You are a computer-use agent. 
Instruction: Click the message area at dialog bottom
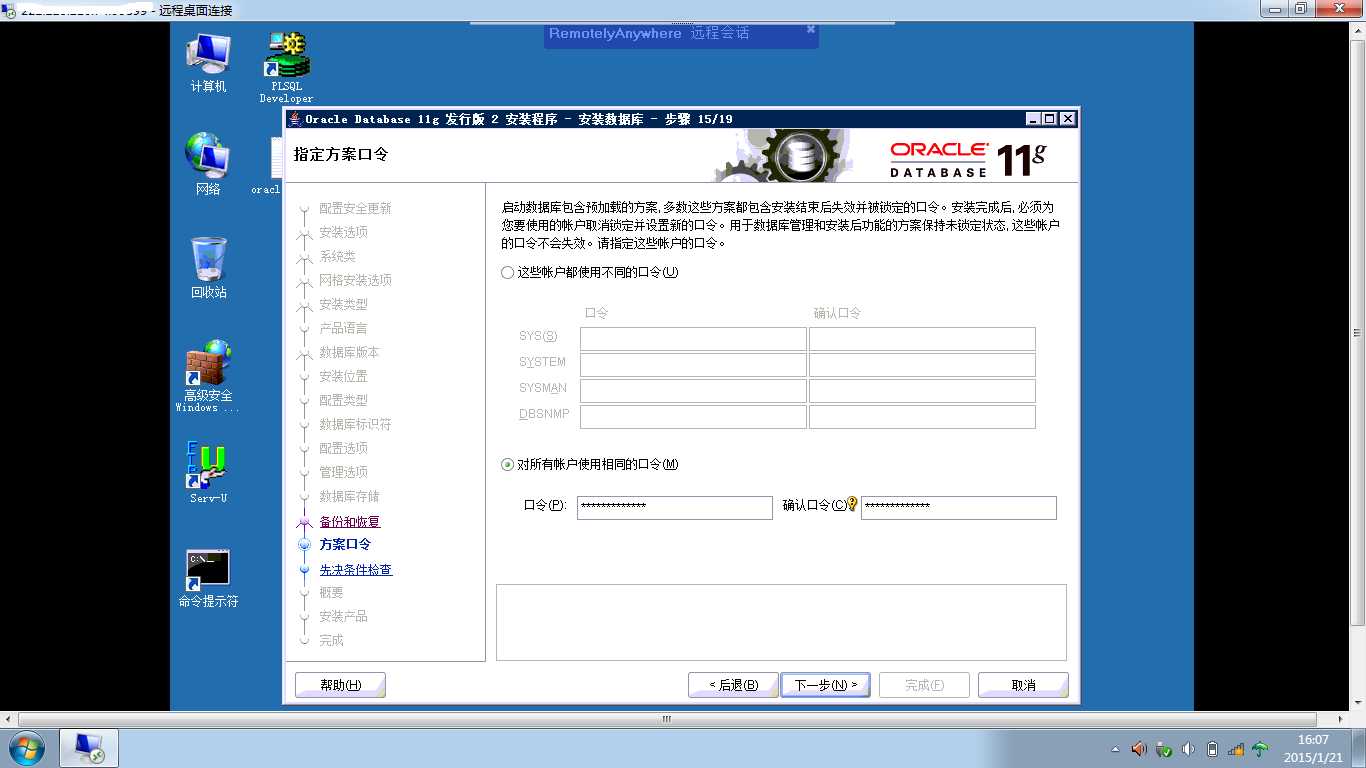tap(781, 623)
